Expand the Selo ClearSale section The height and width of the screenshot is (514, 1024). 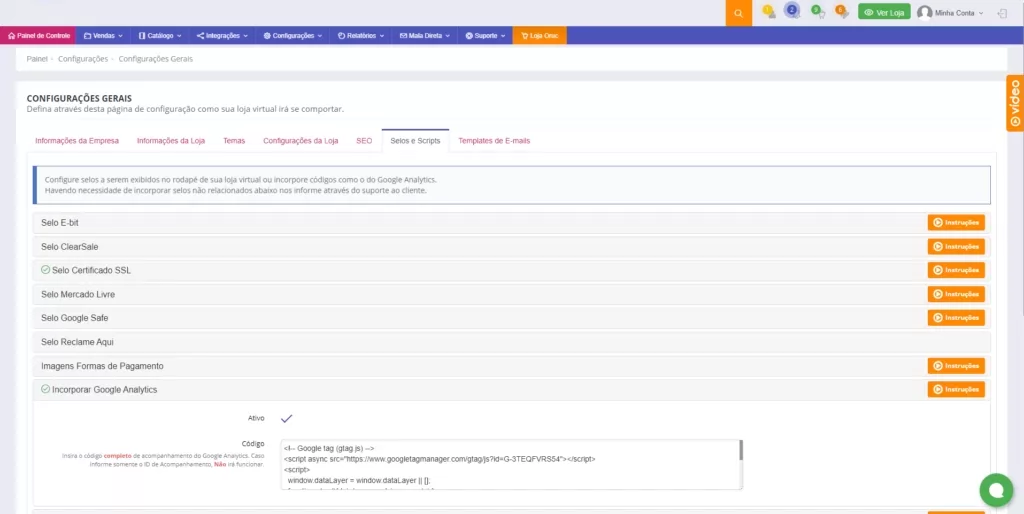click(x=511, y=247)
